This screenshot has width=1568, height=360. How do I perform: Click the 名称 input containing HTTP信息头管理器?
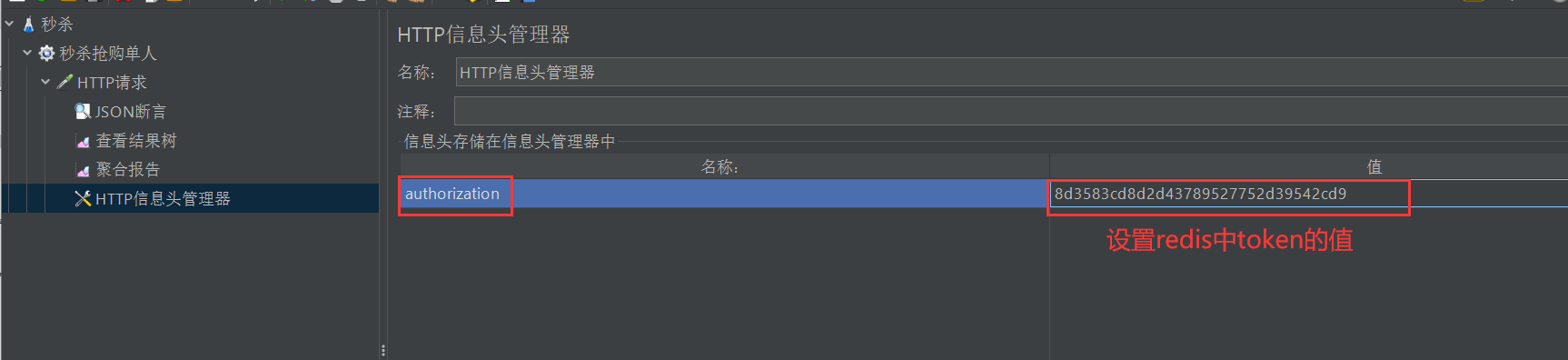(1011, 73)
